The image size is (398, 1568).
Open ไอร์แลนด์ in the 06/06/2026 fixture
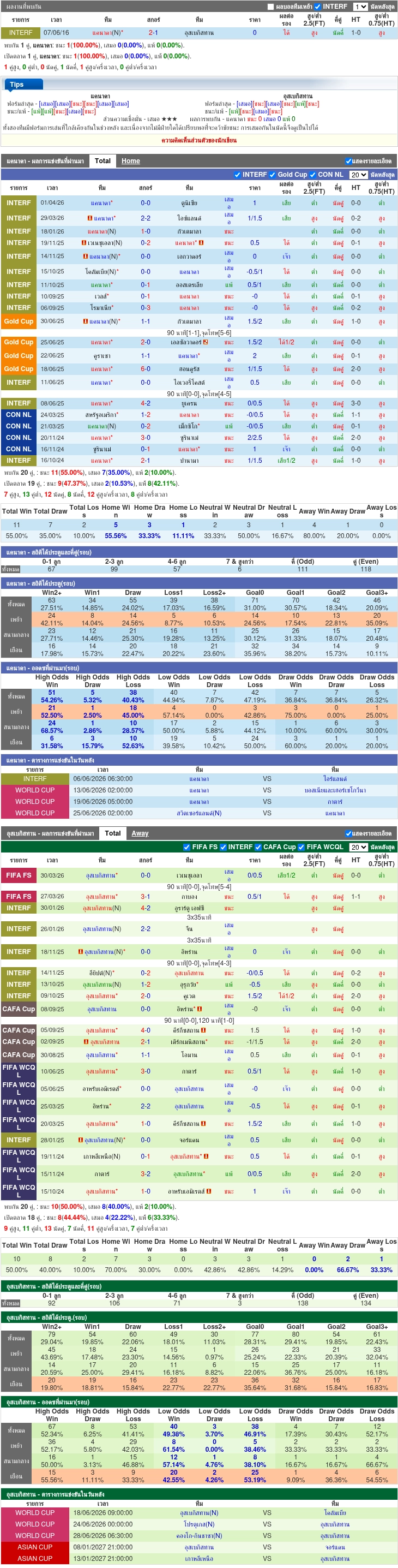click(x=335, y=779)
